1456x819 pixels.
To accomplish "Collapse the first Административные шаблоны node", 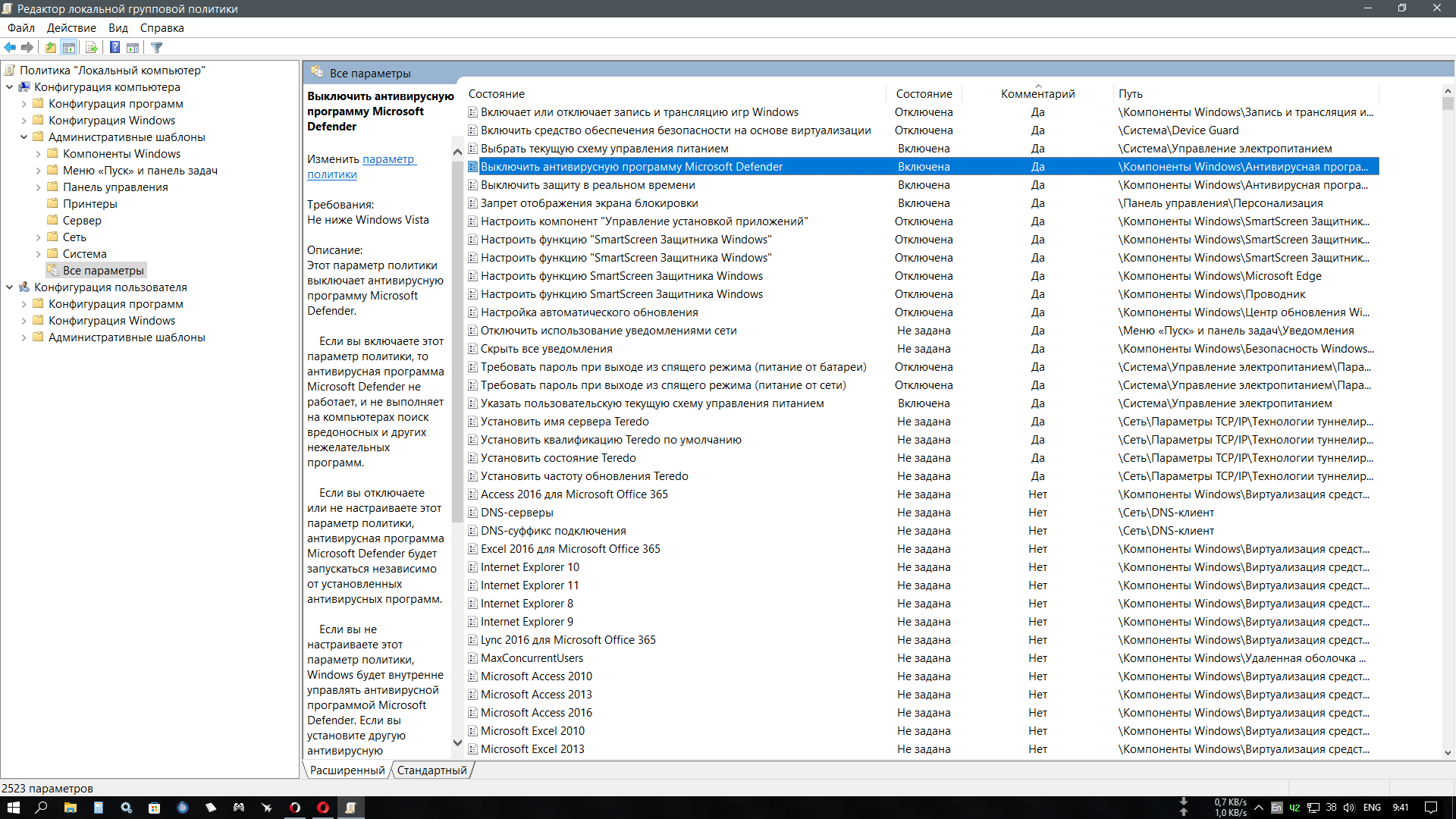I will click(x=24, y=137).
